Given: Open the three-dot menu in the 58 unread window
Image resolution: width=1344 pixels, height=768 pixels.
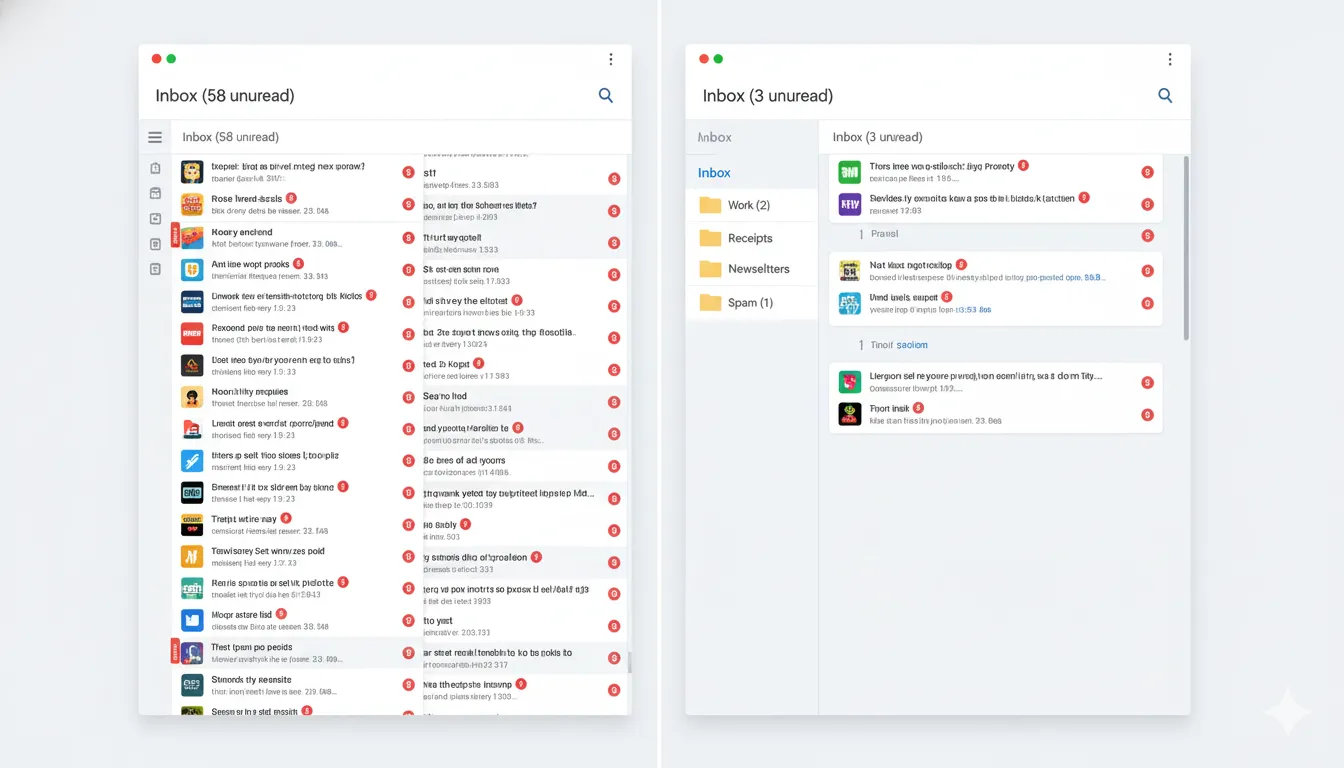Looking at the screenshot, I should 610,60.
